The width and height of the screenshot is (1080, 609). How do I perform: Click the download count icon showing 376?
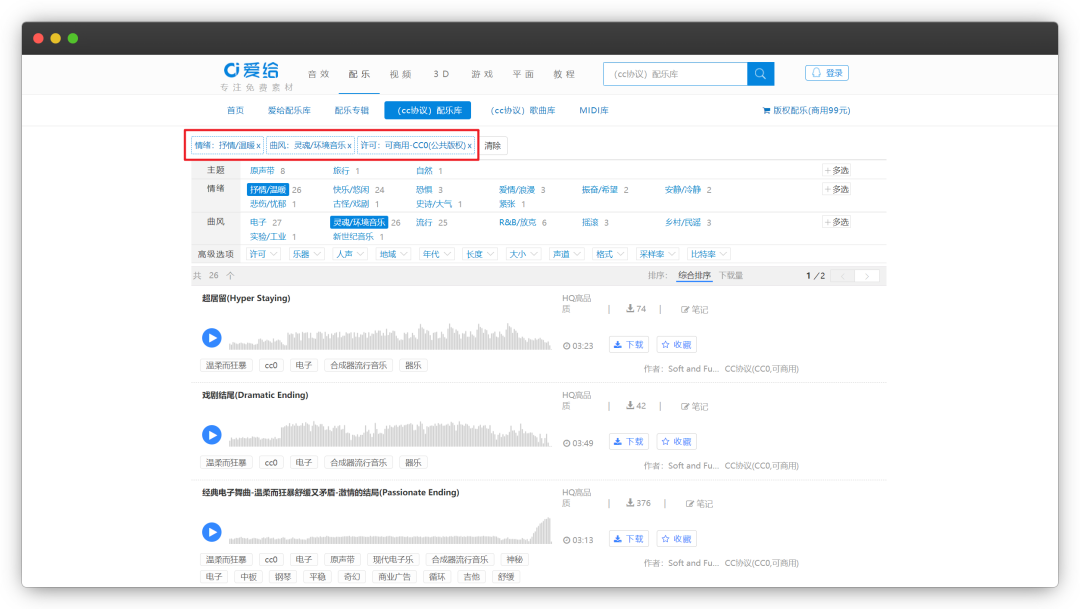637,503
